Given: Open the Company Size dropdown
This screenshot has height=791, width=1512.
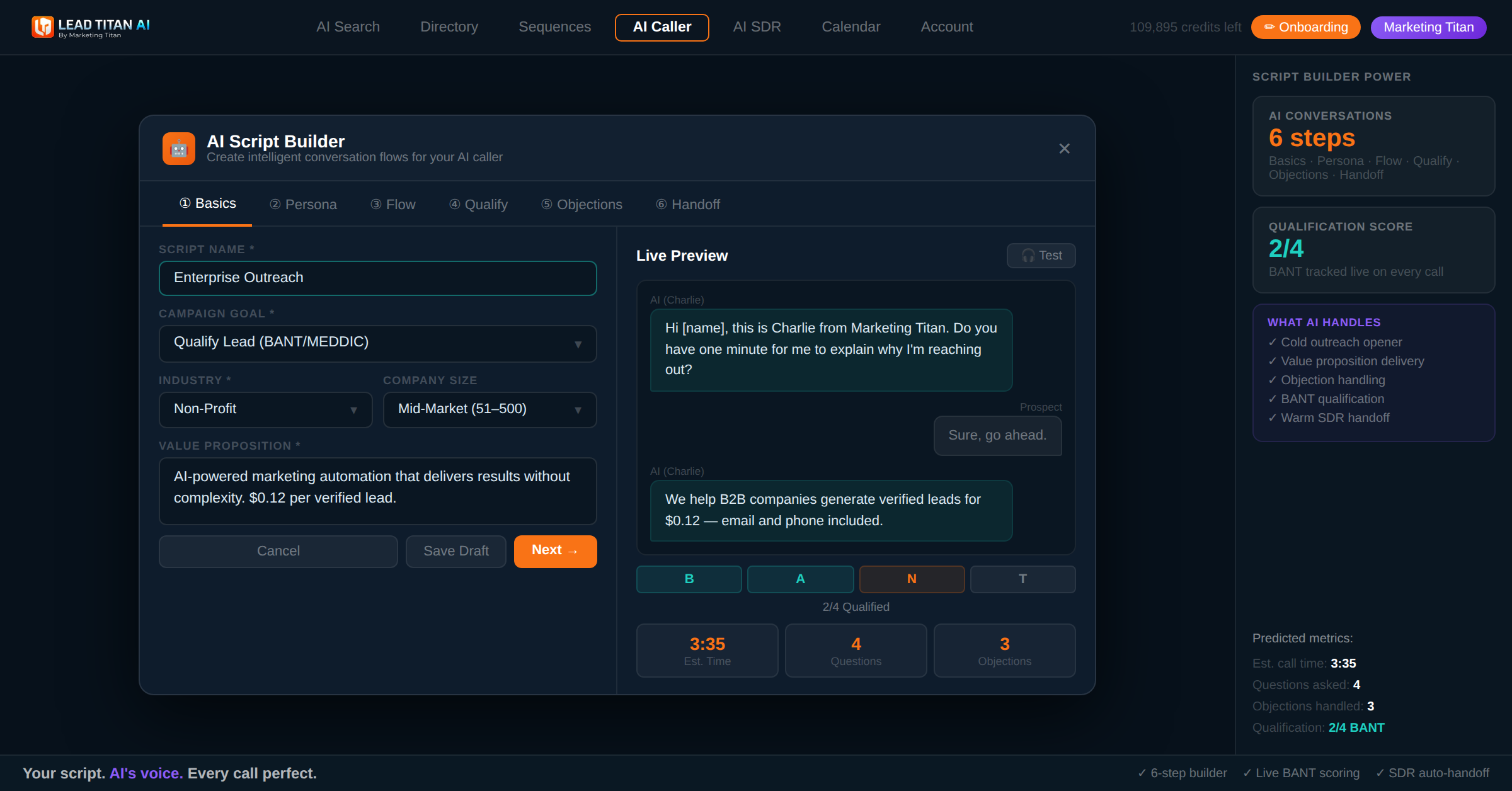Looking at the screenshot, I should [x=490, y=409].
